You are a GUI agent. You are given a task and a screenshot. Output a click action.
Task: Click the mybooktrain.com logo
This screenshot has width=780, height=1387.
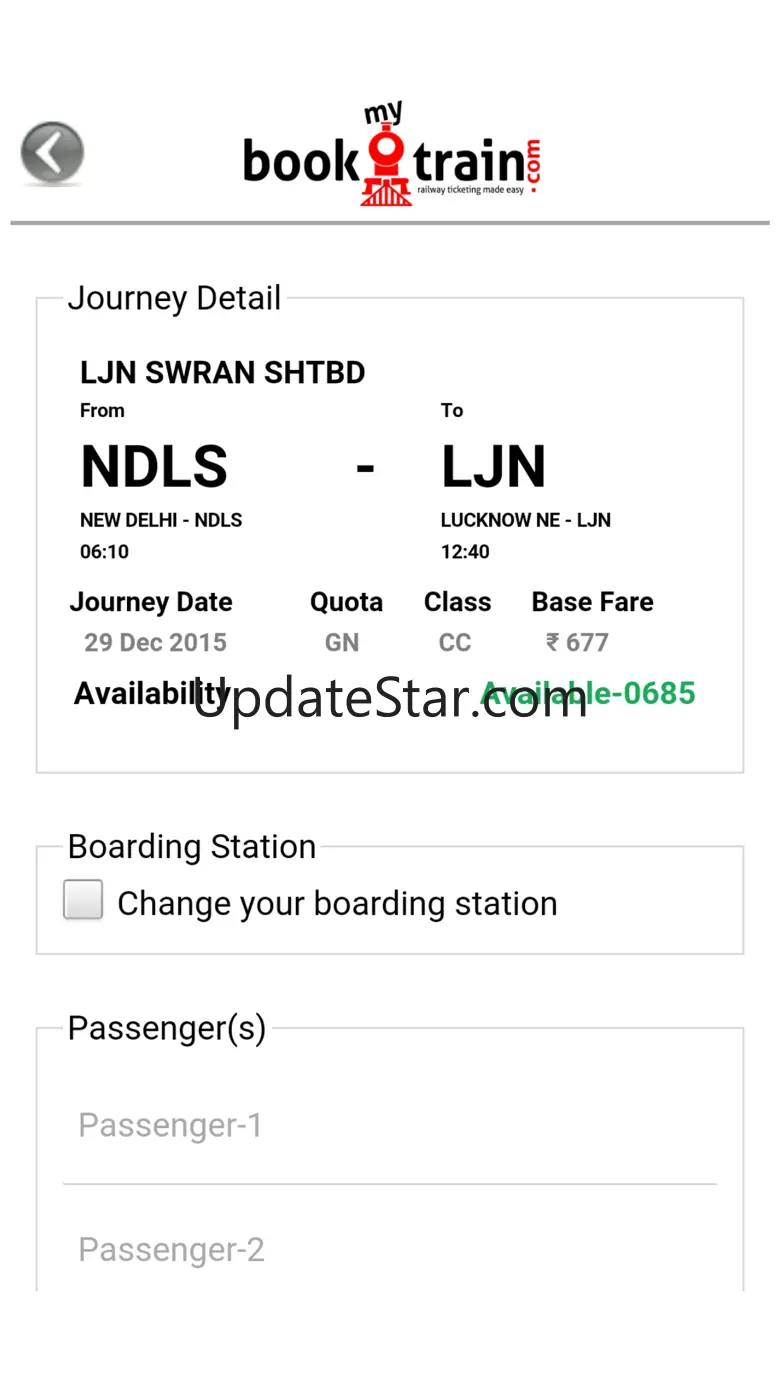click(392, 158)
